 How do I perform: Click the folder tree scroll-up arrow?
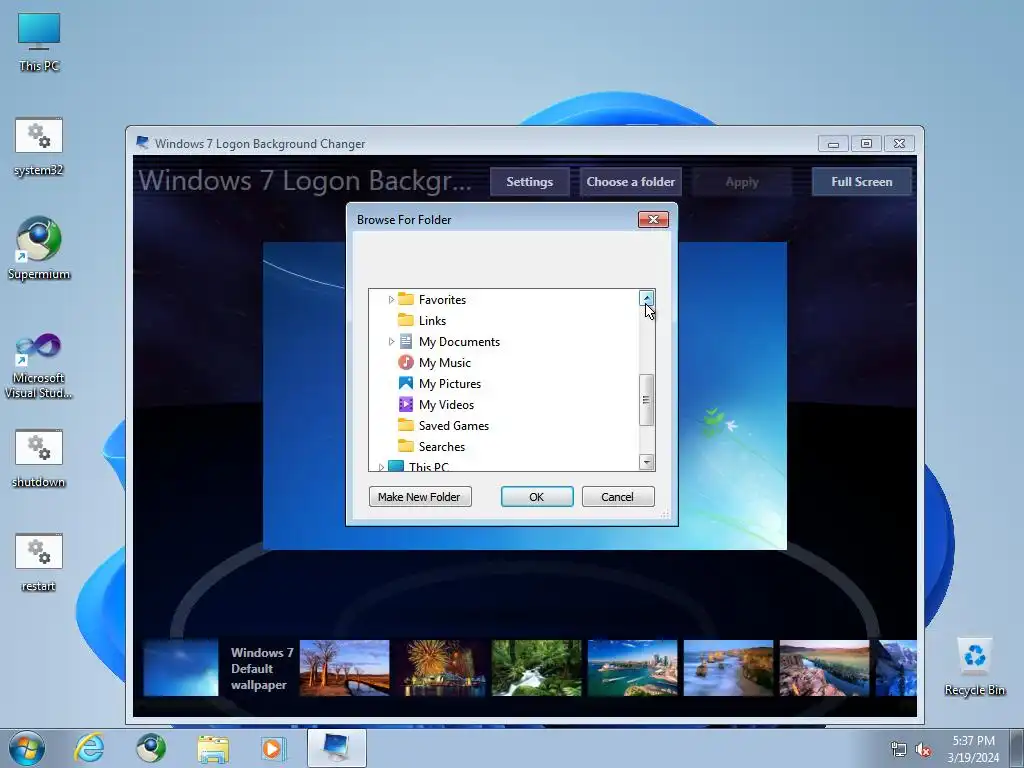point(647,298)
